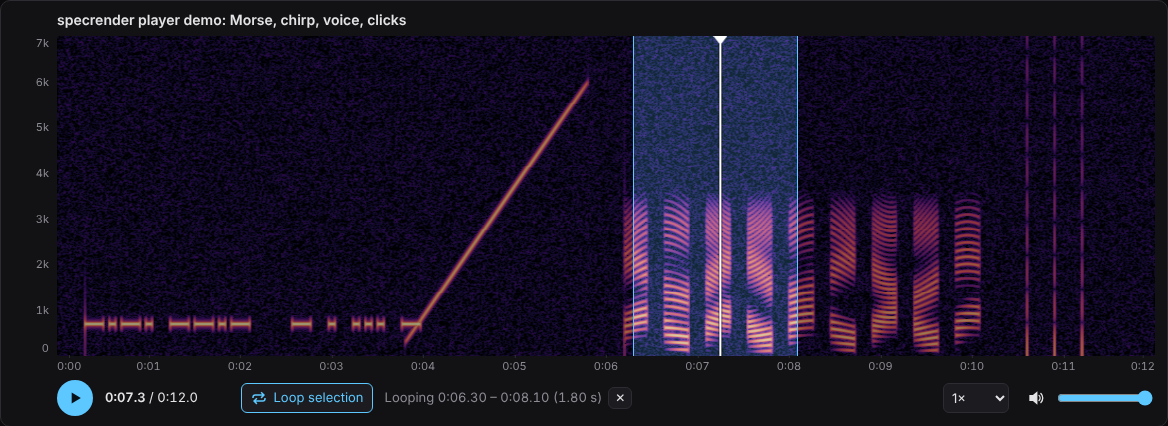Click the diagonal chirp line in spectrogram
The image size is (1168, 426).
497,212
